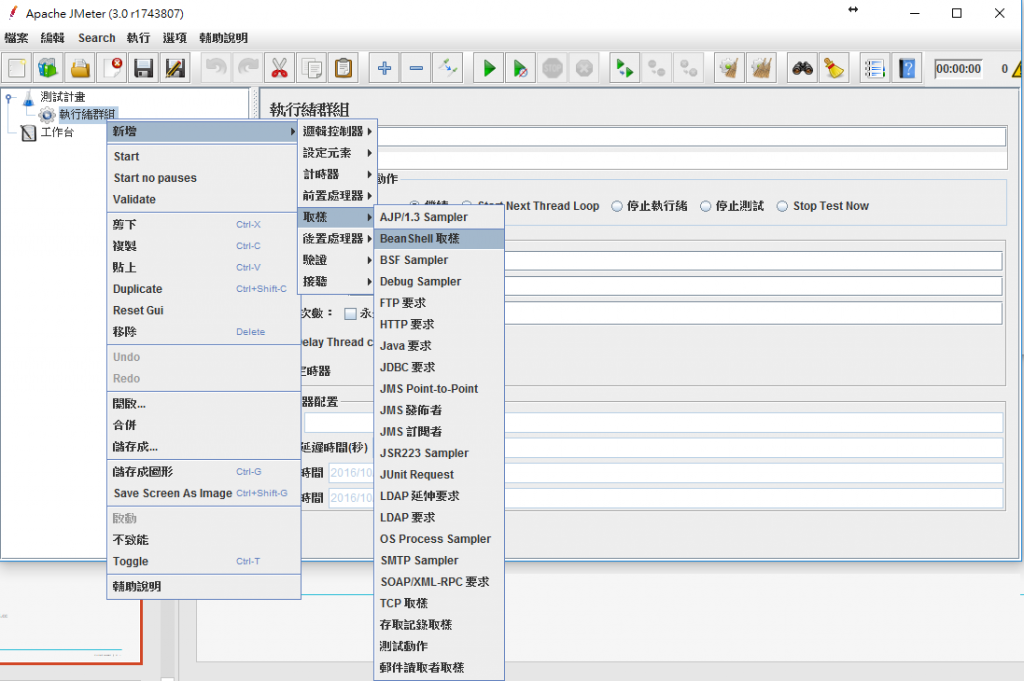Open the 檔案 menu

(x=16, y=38)
